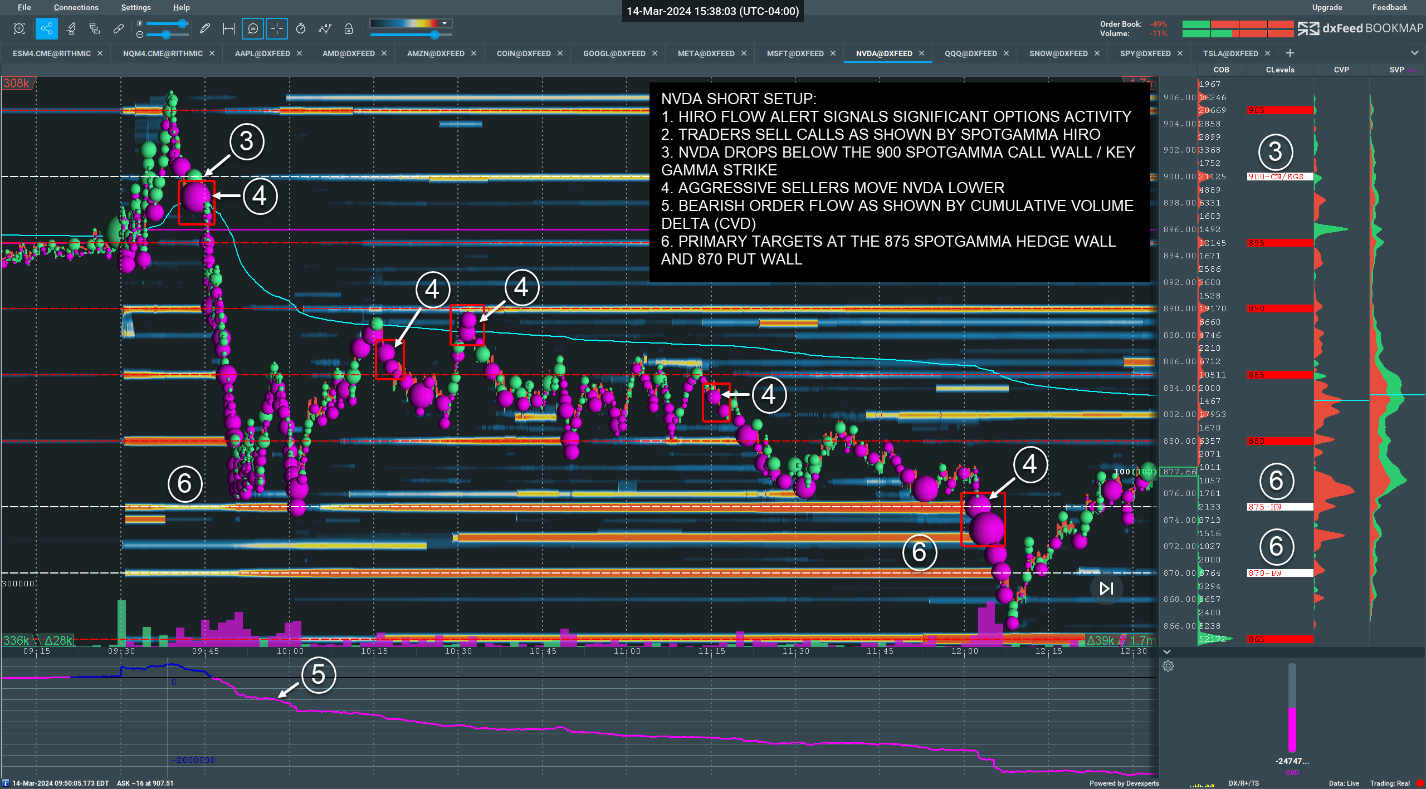Click the chain link icon
1426x789 pixels.
point(119,28)
